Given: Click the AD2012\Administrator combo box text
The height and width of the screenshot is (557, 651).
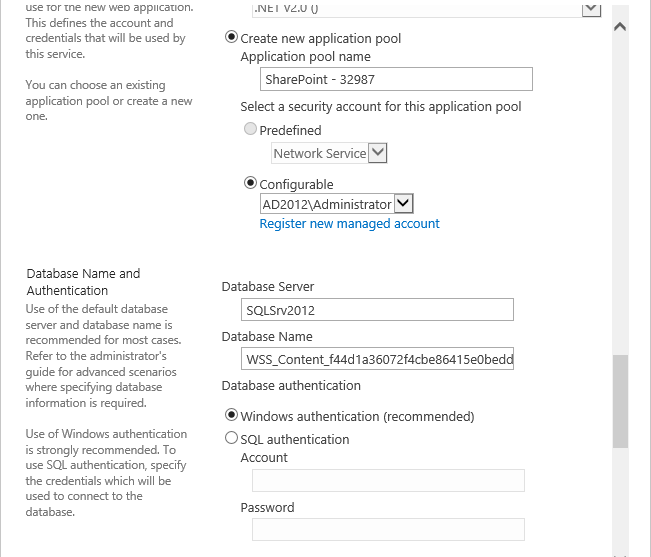Looking at the screenshot, I should point(327,204).
